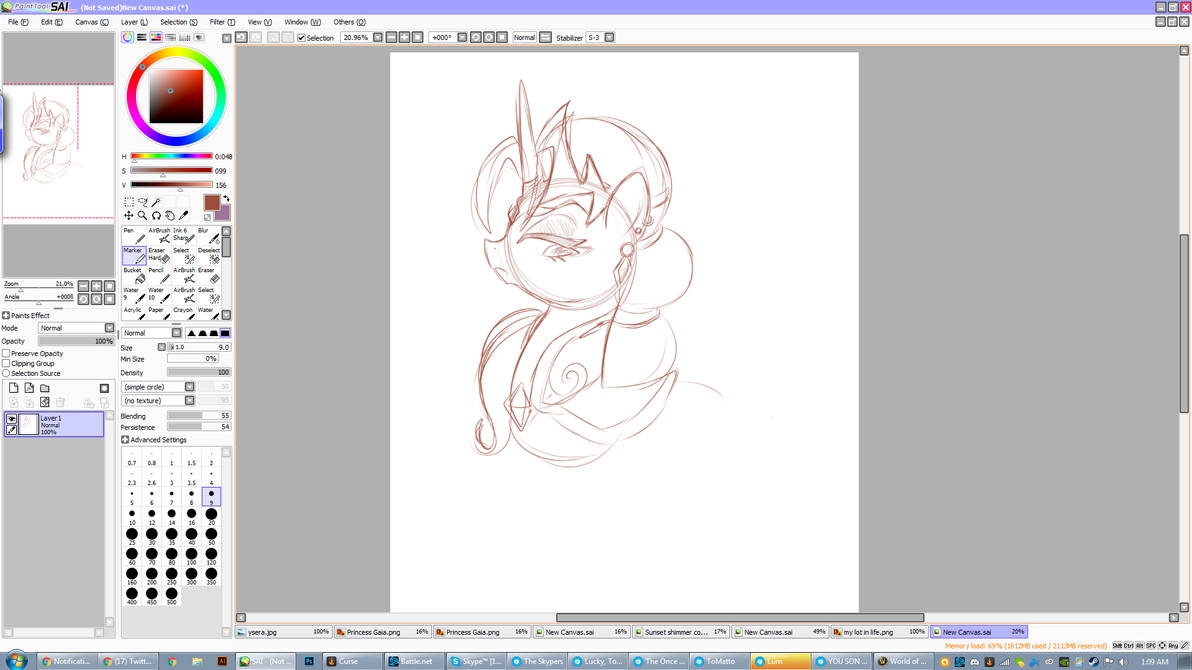Select the Pen tool
Screen dimensions: 1192x670
134,235
